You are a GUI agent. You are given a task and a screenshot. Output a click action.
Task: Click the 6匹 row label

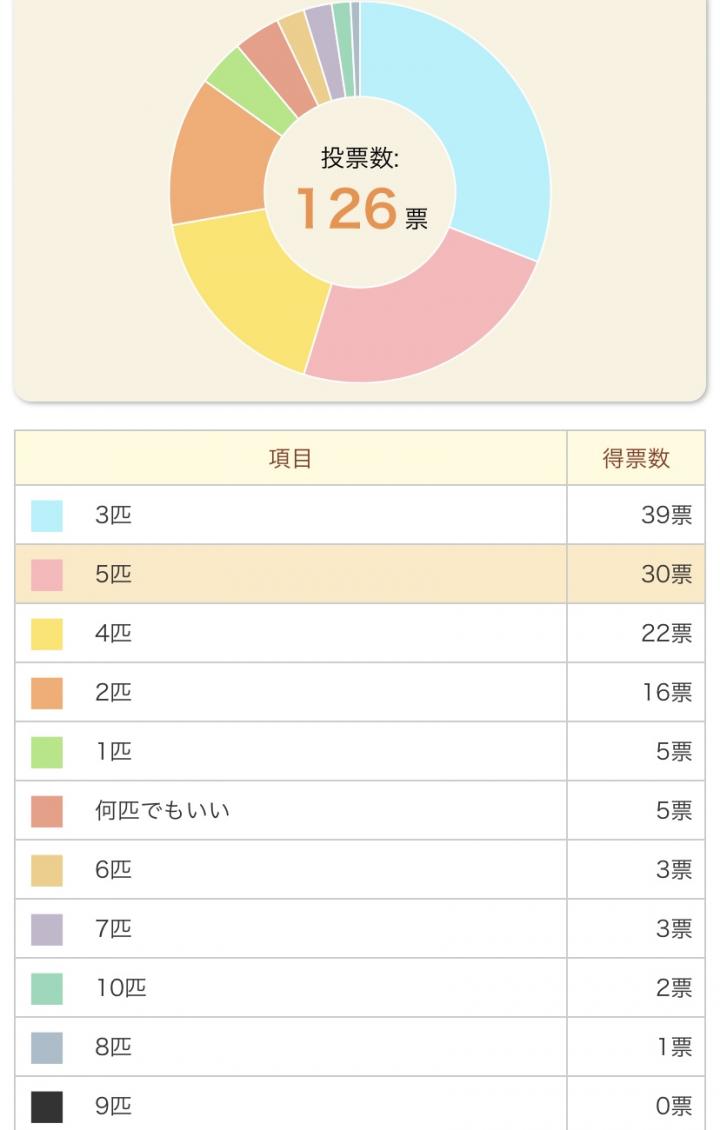coord(113,870)
